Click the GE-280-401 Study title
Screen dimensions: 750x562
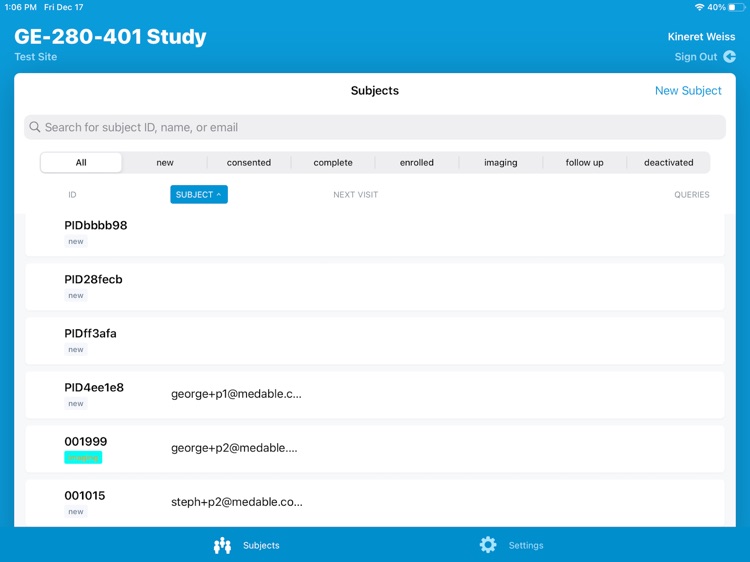point(110,36)
